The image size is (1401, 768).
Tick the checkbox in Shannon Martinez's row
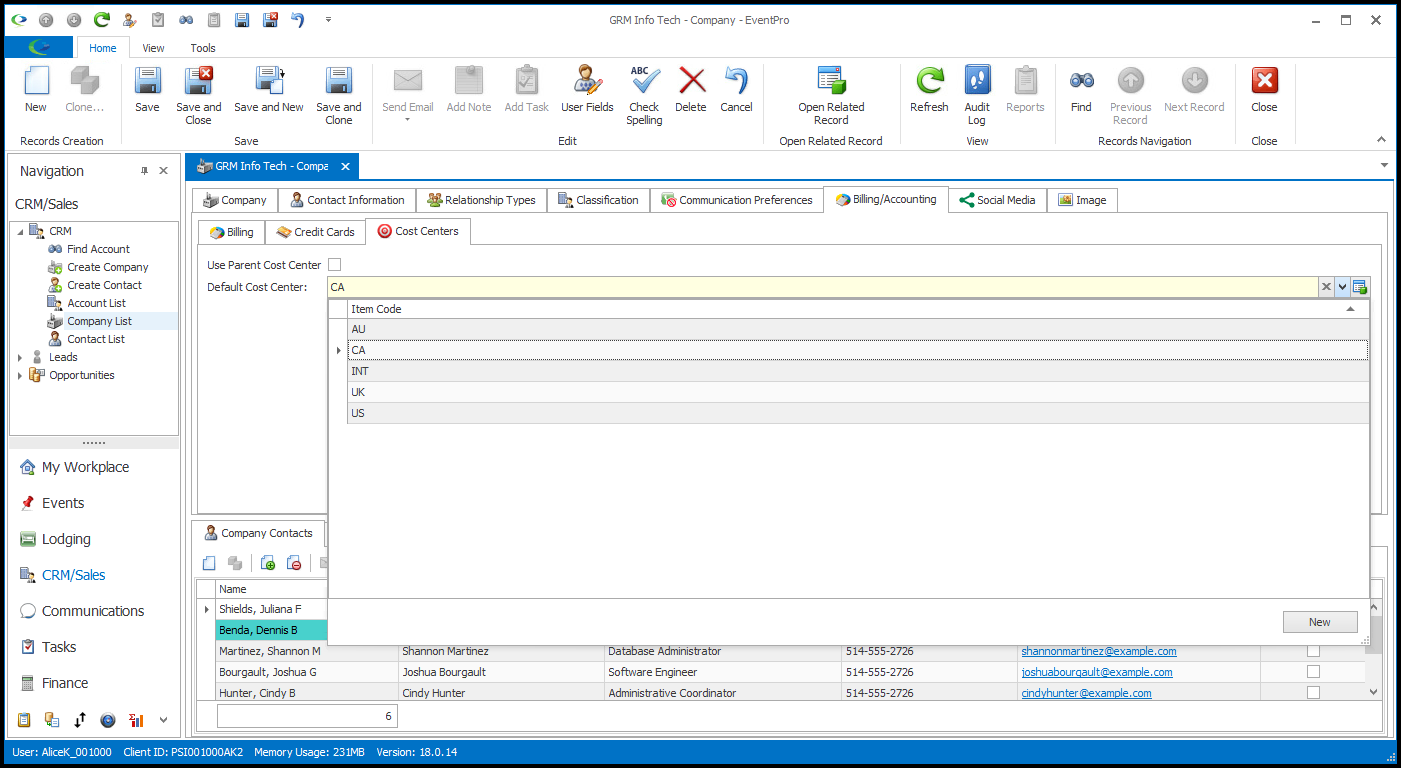click(x=1313, y=651)
